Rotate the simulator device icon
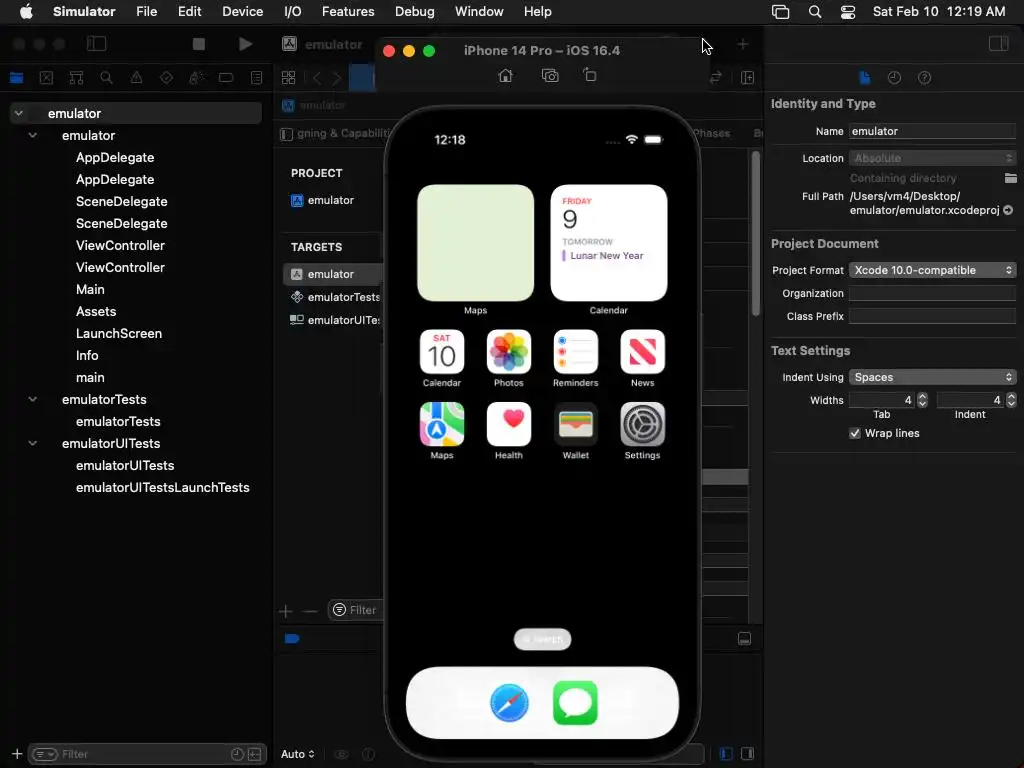 pos(590,76)
